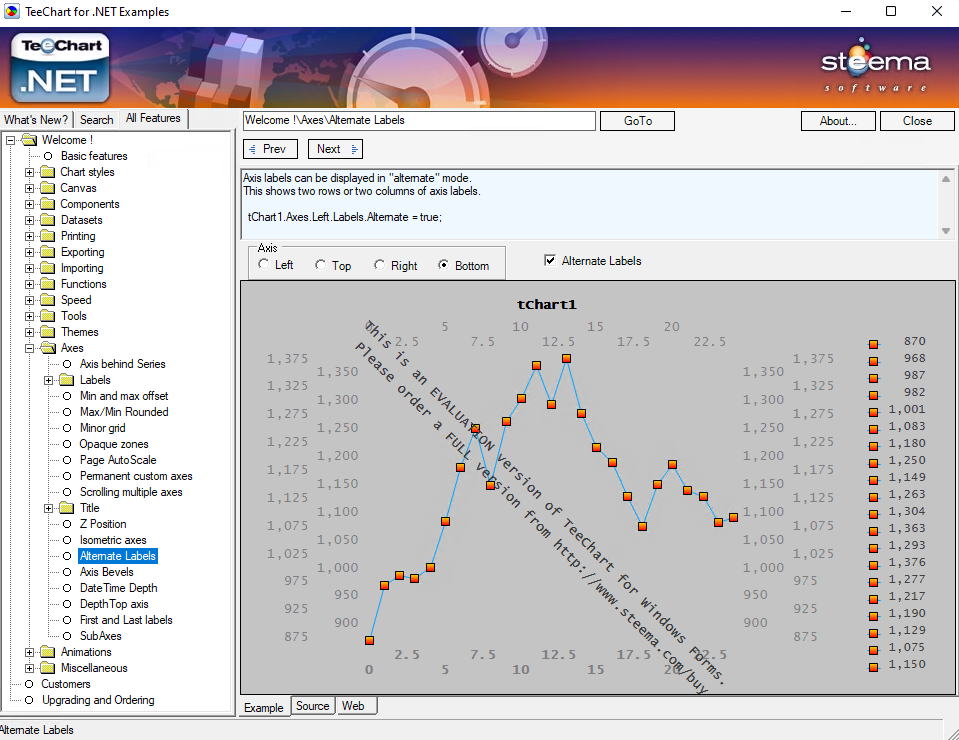Select Upgrading and Ordering item
Image resolution: width=959 pixels, height=740 pixels.
tap(98, 700)
